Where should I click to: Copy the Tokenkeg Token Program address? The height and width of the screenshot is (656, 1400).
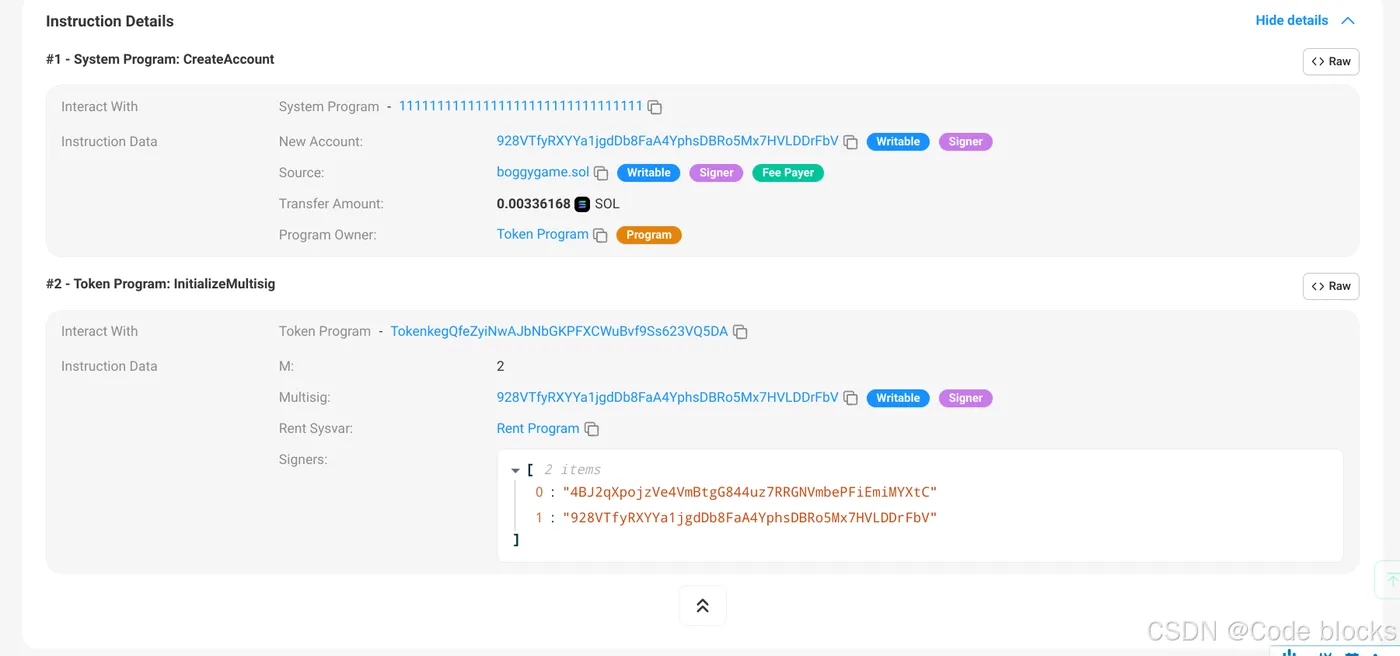[x=740, y=332]
